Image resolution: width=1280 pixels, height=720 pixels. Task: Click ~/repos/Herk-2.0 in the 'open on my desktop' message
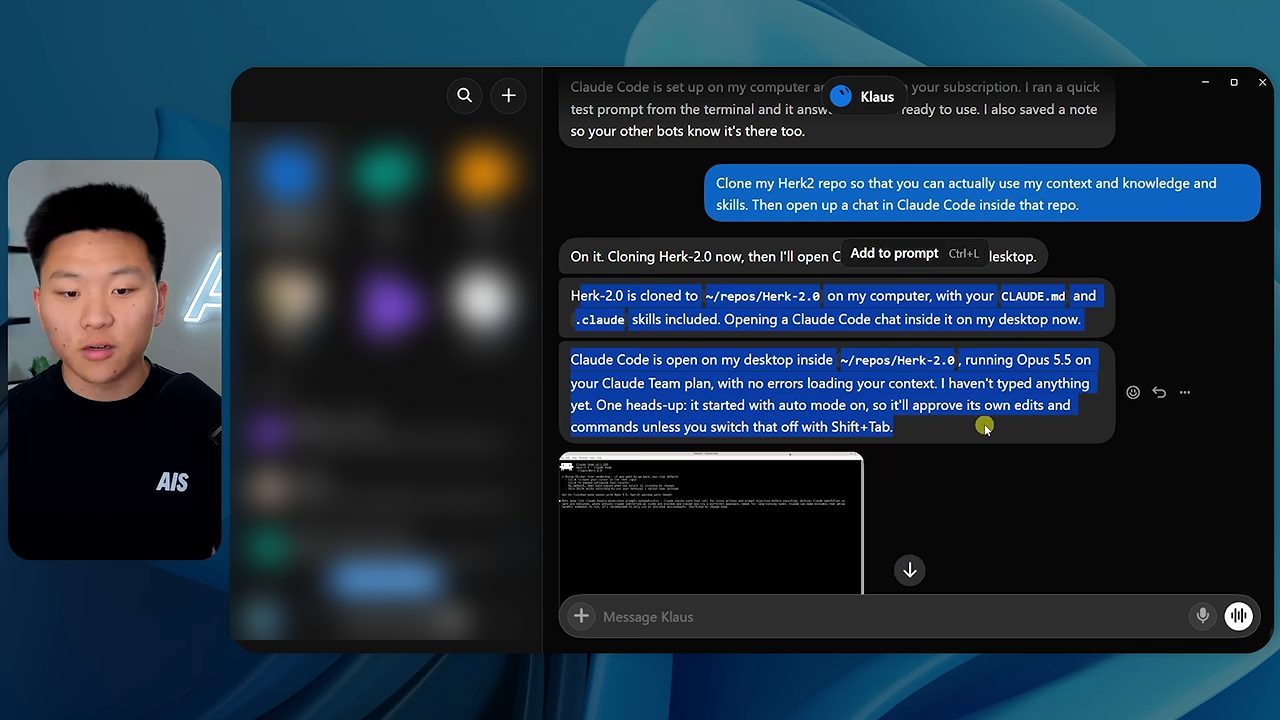[897, 360]
